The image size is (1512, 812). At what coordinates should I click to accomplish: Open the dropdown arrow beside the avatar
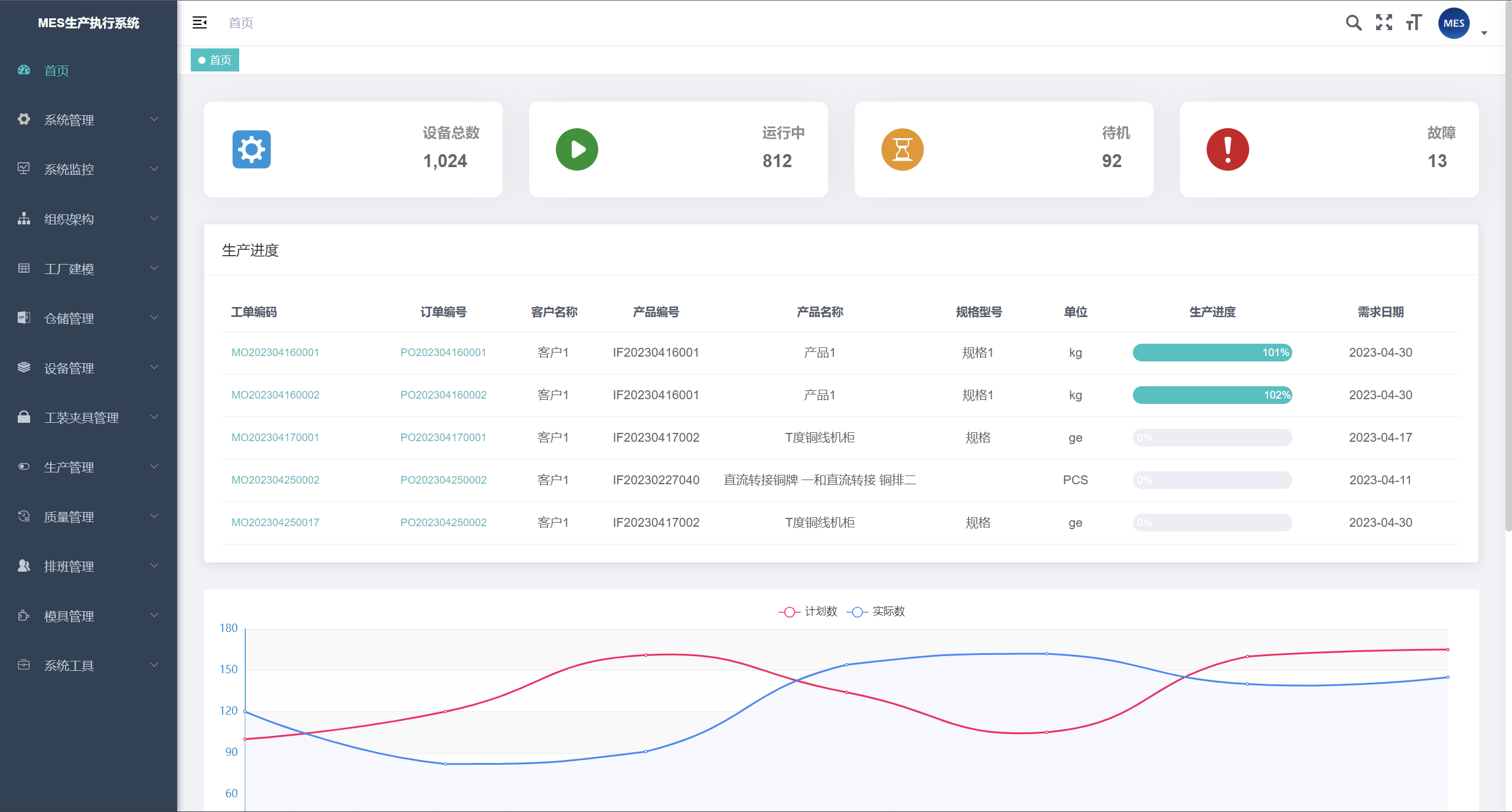(x=1484, y=33)
